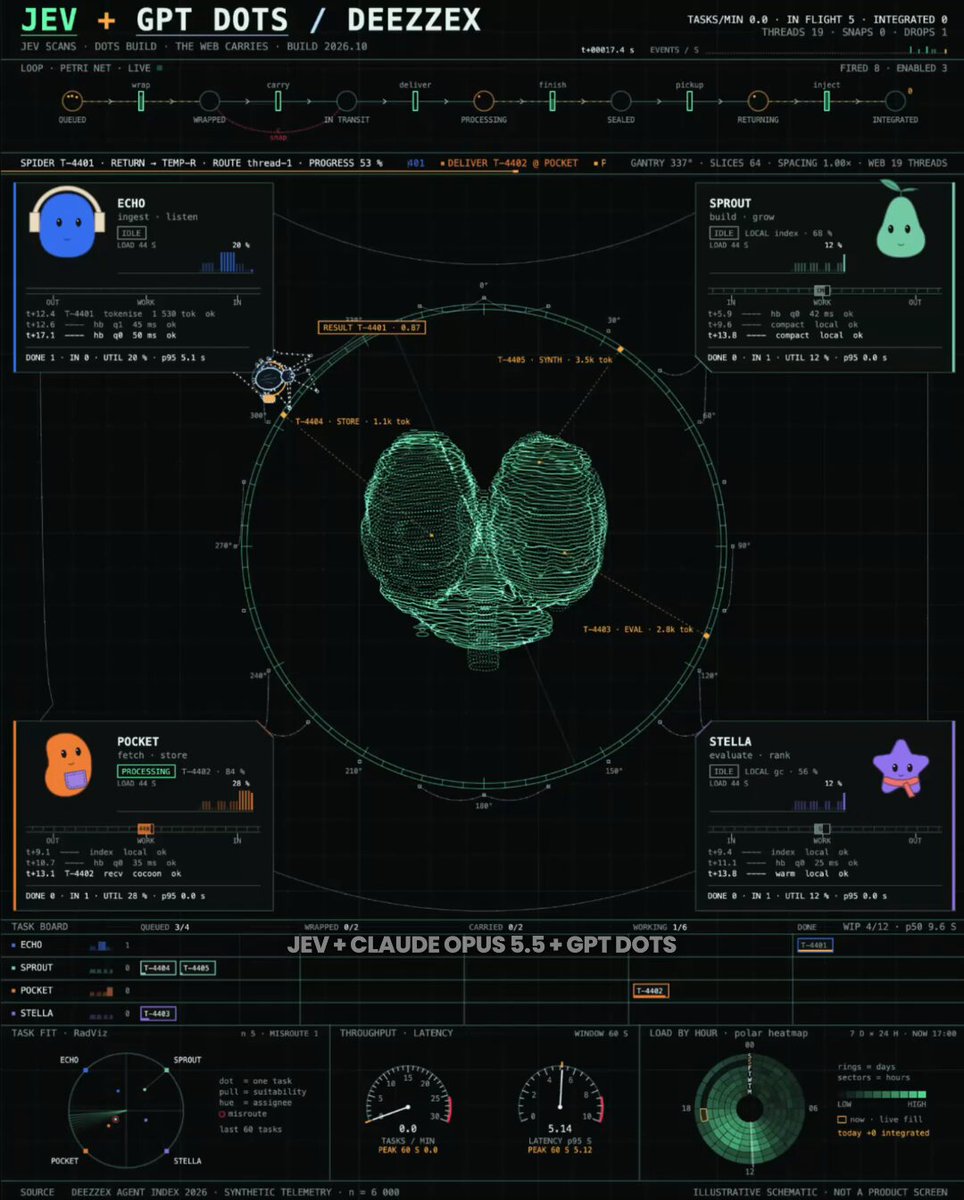This screenshot has height=1200, width=964.
Task: Click the T-4404 STORE 1.1k tok label
Action: coord(352,421)
